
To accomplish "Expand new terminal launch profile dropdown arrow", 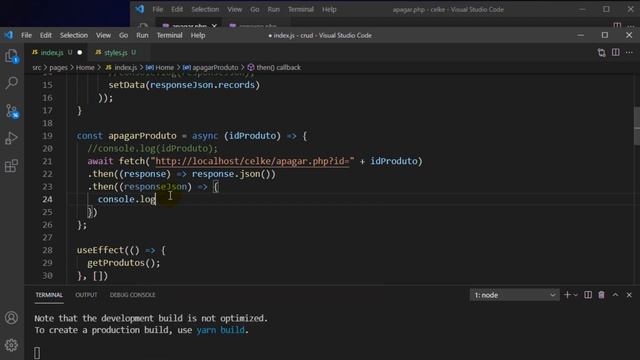I will tap(576, 295).
